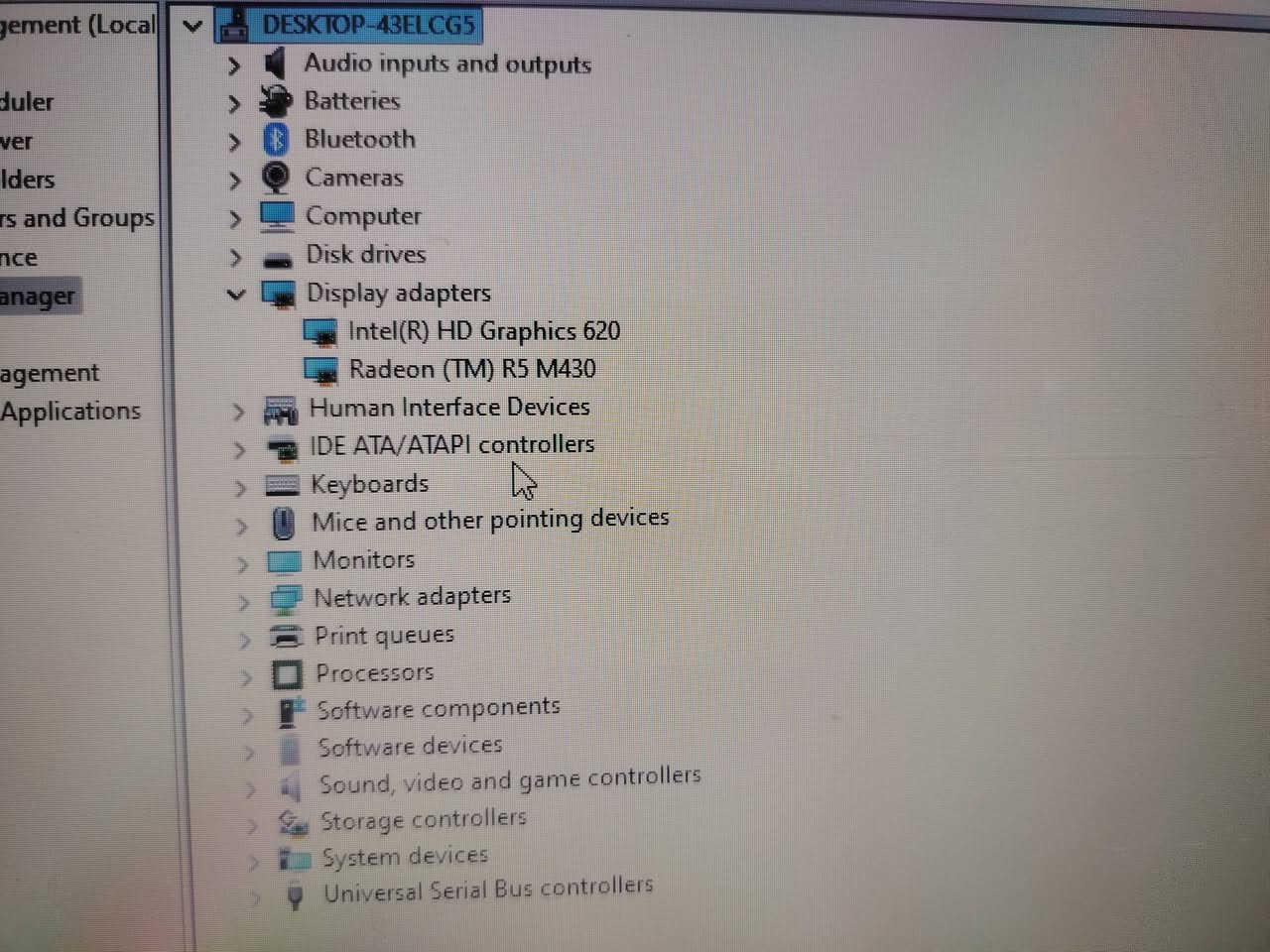Select Universal Serial Bus controllers entry
This screenshot has height=952, width=1270.
pyautogui.click(x=488, y=889)
